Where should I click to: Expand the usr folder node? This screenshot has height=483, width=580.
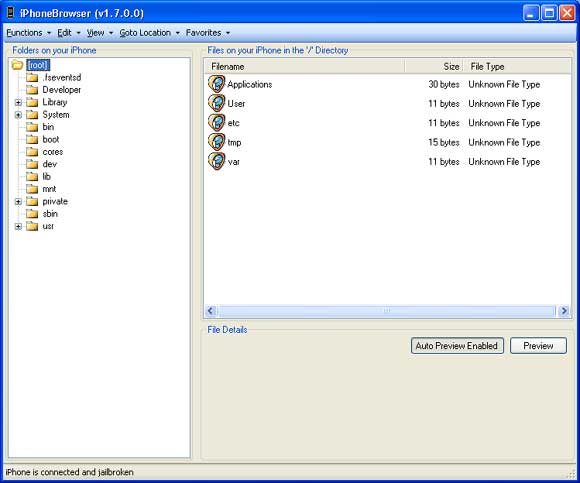pos(18,226)
